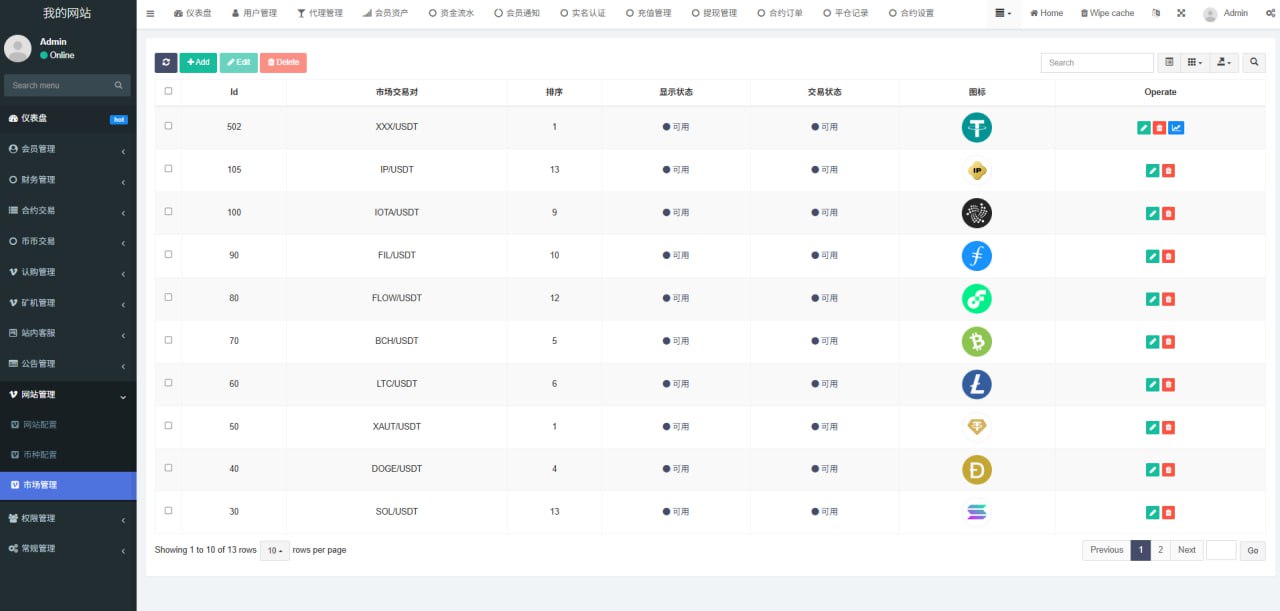Viewport: 1280px width, 611px height.
Task: Tick the checkbox for BCH/USDT row
Action: [168, 340]
